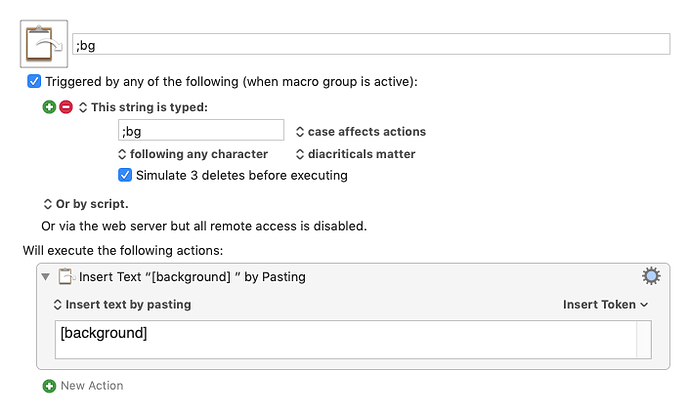Open the Insert Token menu

click(x=606, y=304)
